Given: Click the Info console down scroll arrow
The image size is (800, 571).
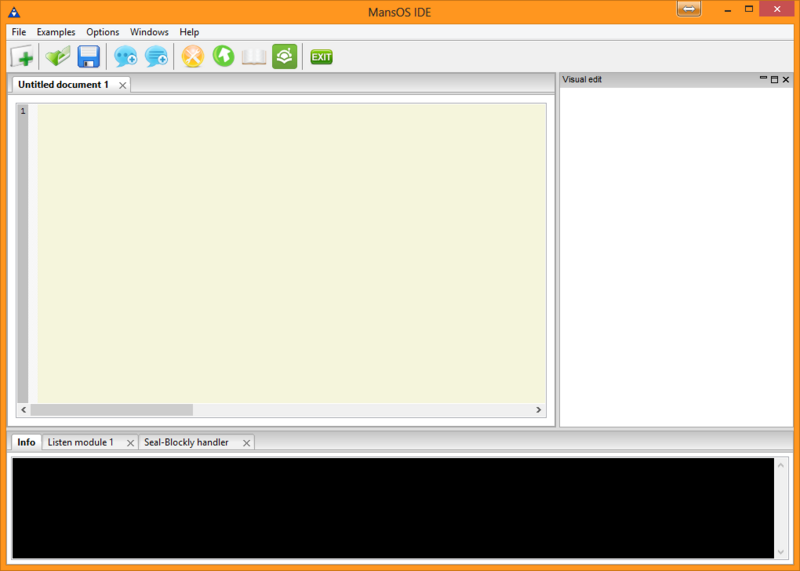Looking at the screenshot, I should coord(781,552).
